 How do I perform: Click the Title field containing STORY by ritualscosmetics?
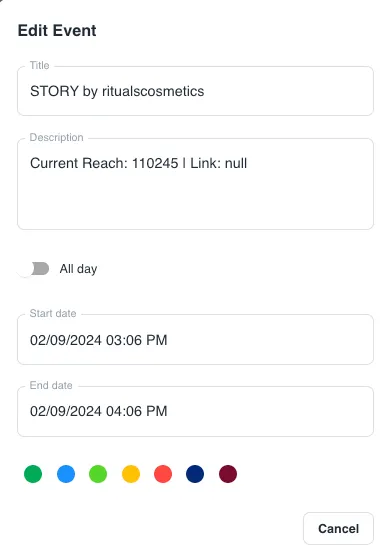coord(195,91)
